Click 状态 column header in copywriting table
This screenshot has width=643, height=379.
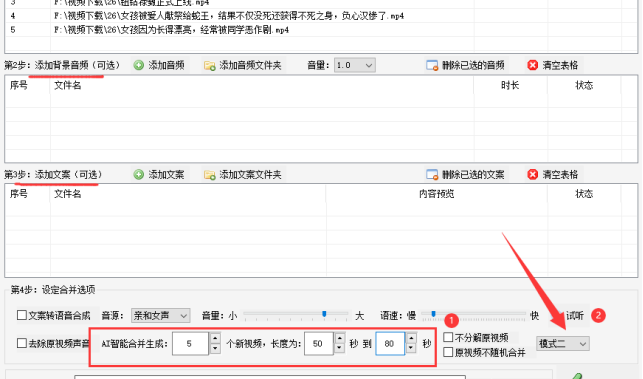pyautogui.click(x=584, y=194)
